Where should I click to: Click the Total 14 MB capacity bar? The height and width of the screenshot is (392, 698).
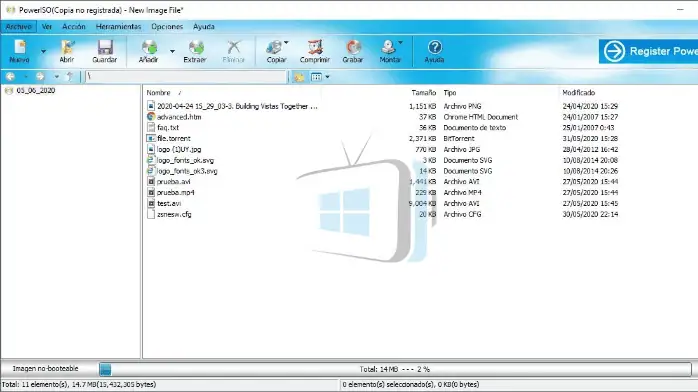395,369
